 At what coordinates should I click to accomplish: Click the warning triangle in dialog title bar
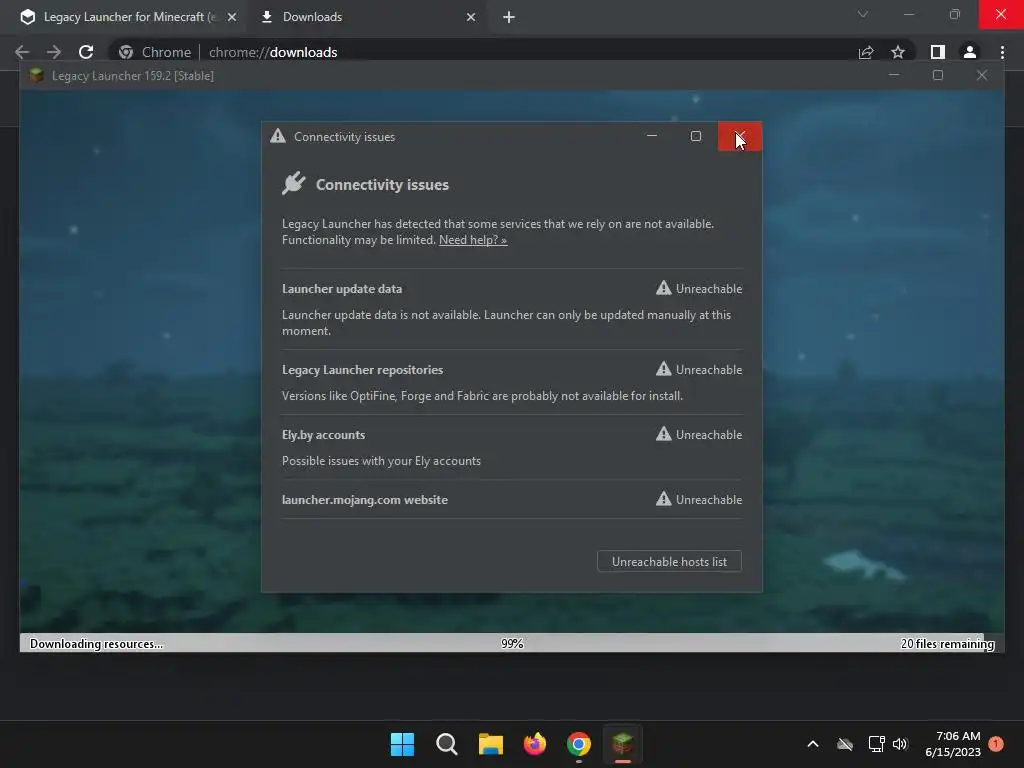point(278,136)
